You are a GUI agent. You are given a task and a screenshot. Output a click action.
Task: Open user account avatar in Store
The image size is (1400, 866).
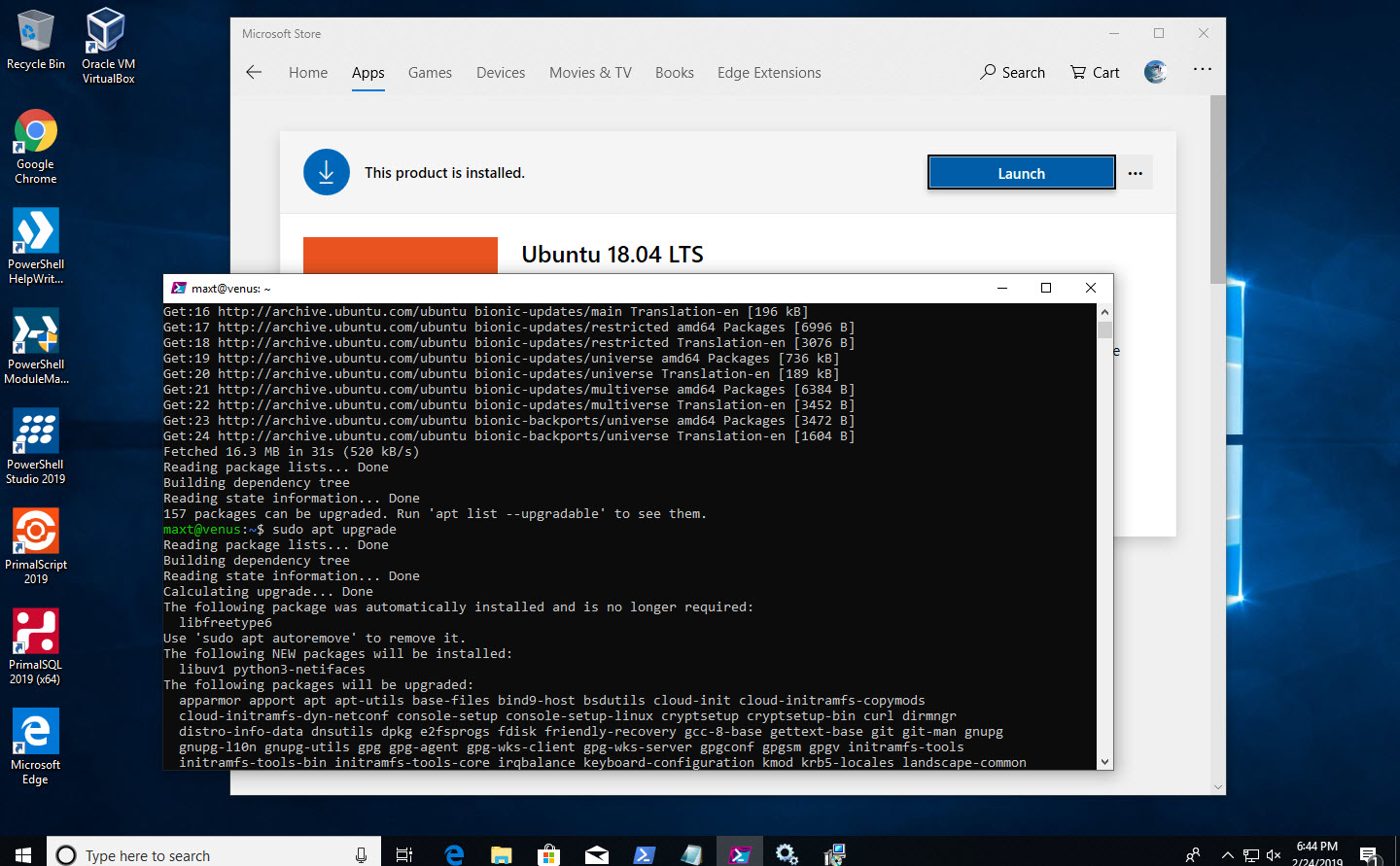pos(1155,72)
